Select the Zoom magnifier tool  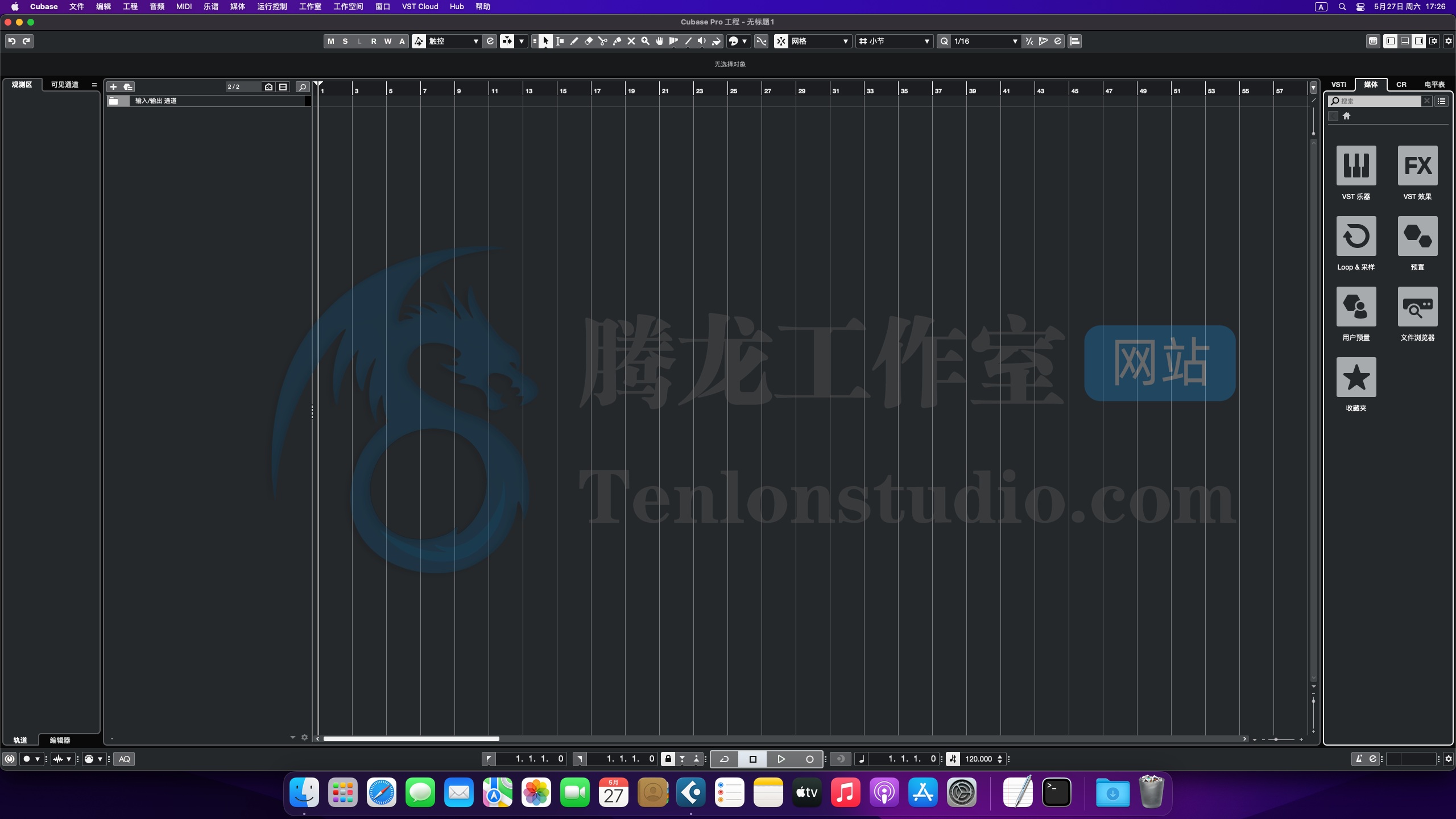(646, 41)
